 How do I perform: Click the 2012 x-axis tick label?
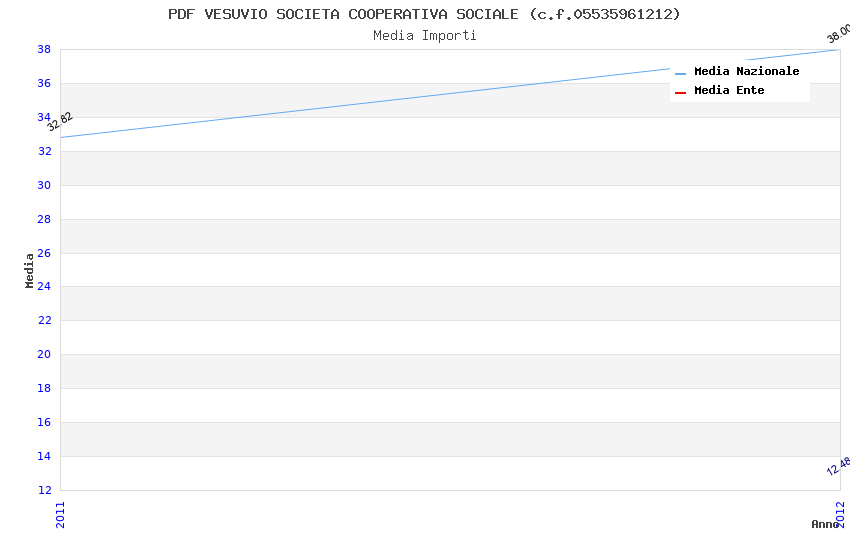click(840, 512)
